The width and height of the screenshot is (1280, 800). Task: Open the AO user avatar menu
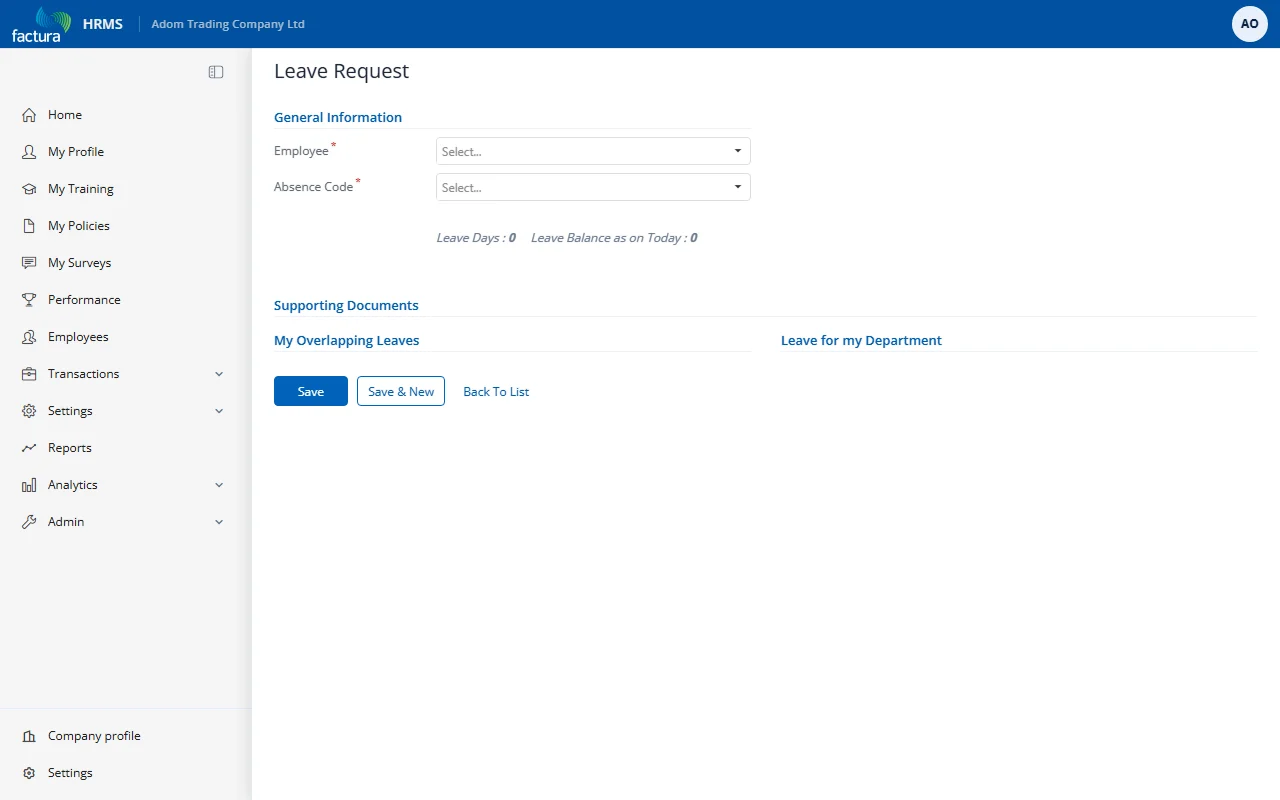point(1250,24)
